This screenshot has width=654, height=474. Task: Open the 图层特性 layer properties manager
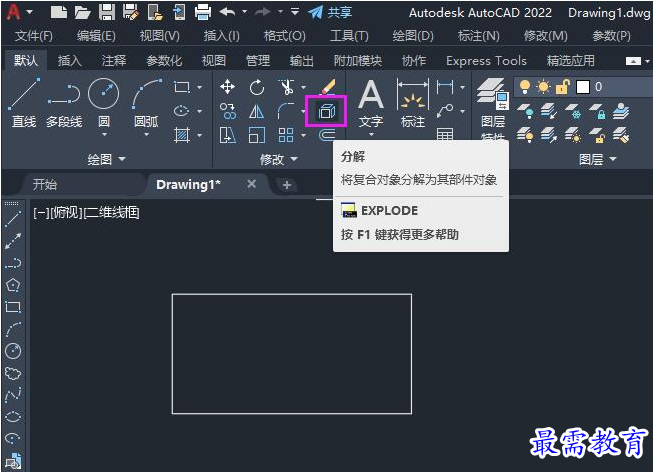click(x=493, y=108)
